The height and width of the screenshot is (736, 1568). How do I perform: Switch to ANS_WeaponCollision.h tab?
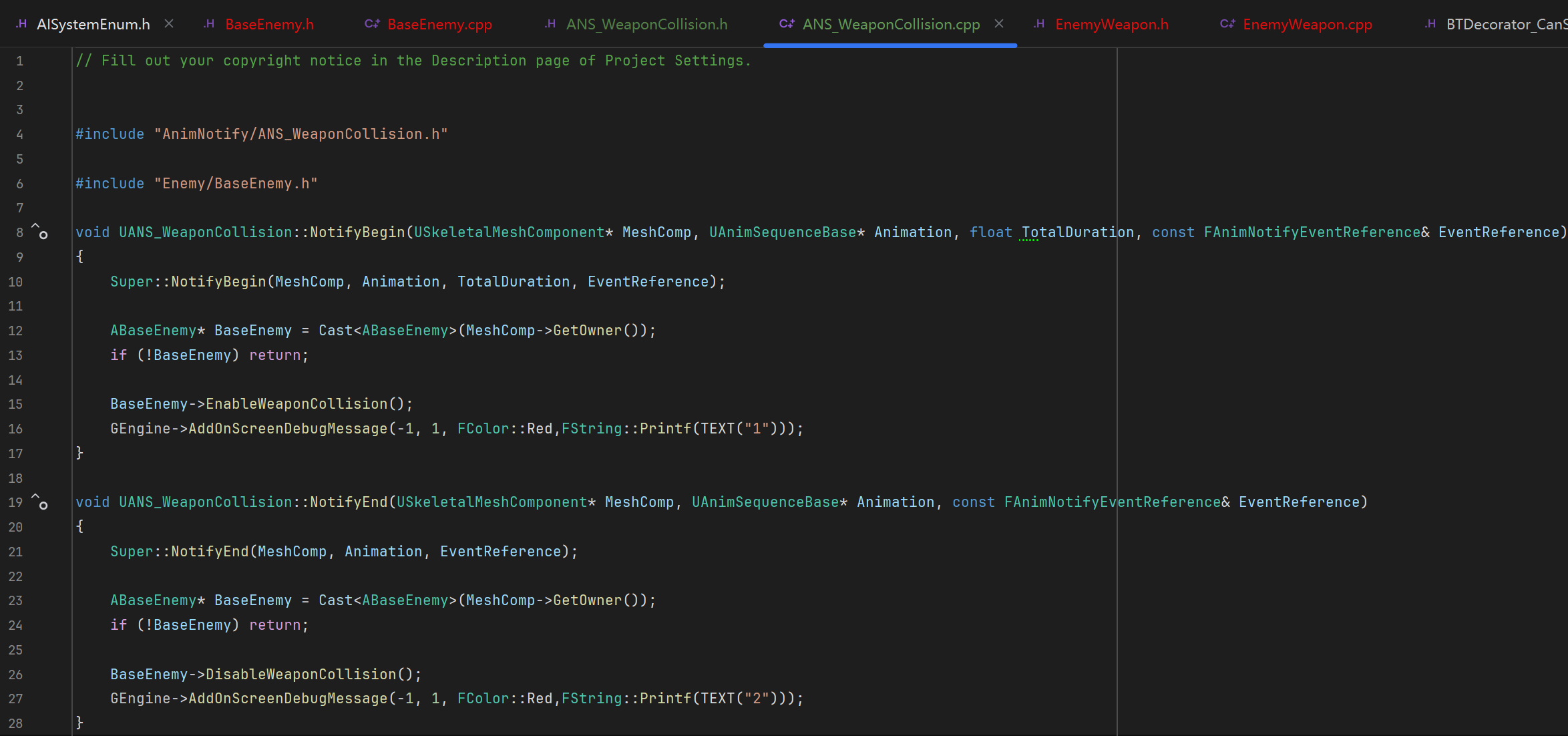tap(646, 24)
